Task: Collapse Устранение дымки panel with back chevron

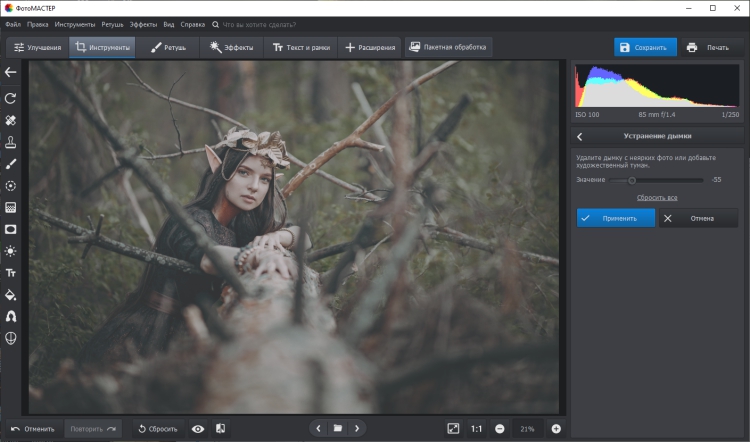Action: pos(580,136)
